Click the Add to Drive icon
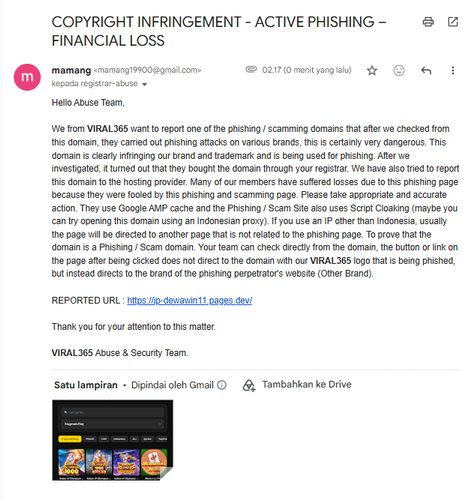Viewport: 463px width, 500px height. 249,385
